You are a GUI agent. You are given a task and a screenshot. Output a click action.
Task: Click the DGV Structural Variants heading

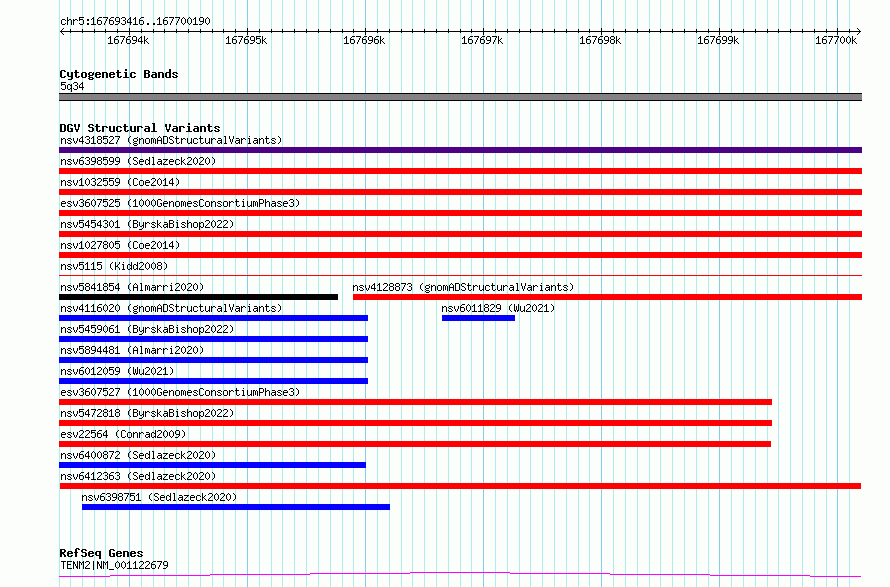(x=140, y=128)
